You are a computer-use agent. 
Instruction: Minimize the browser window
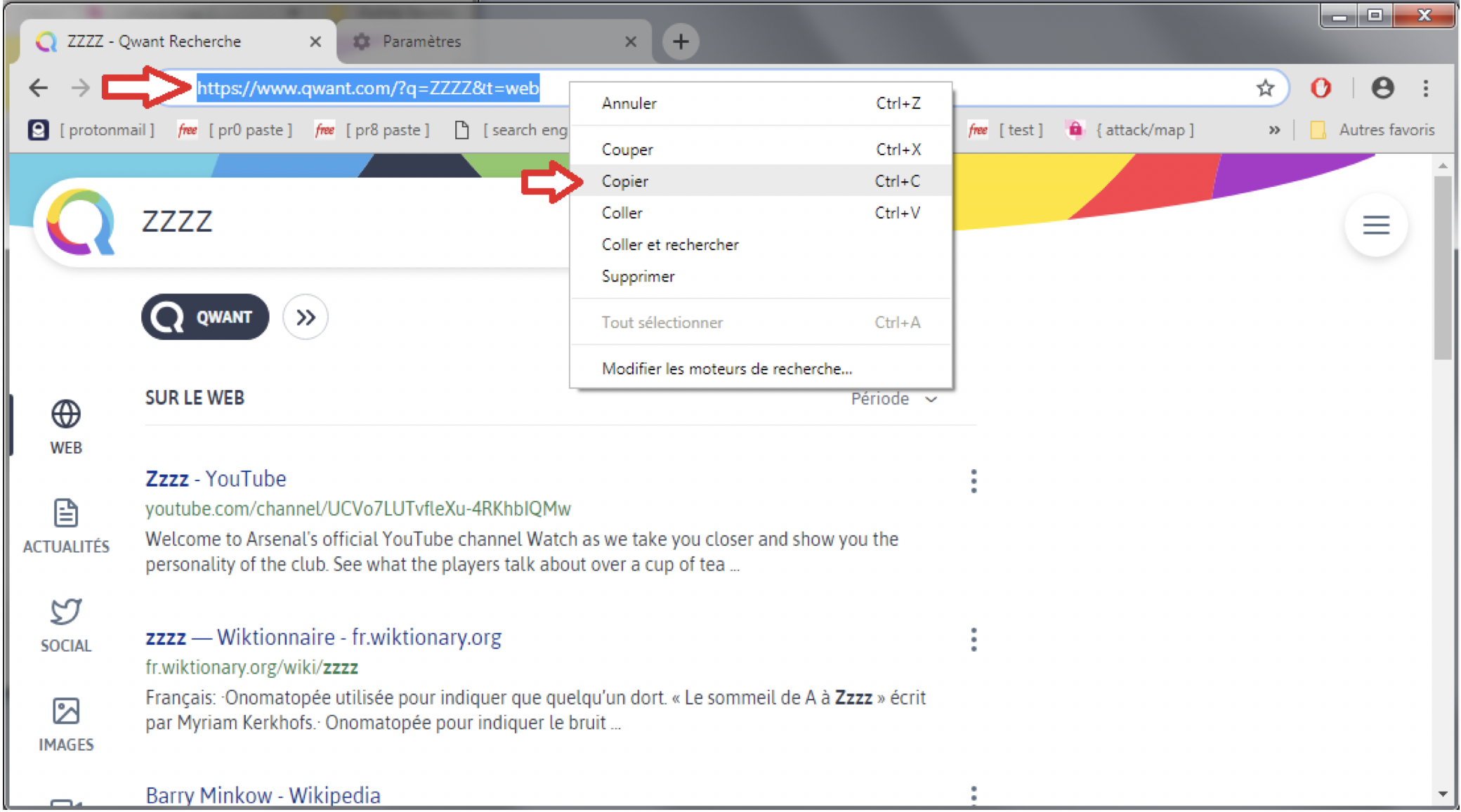click(x=1339, y=15)
